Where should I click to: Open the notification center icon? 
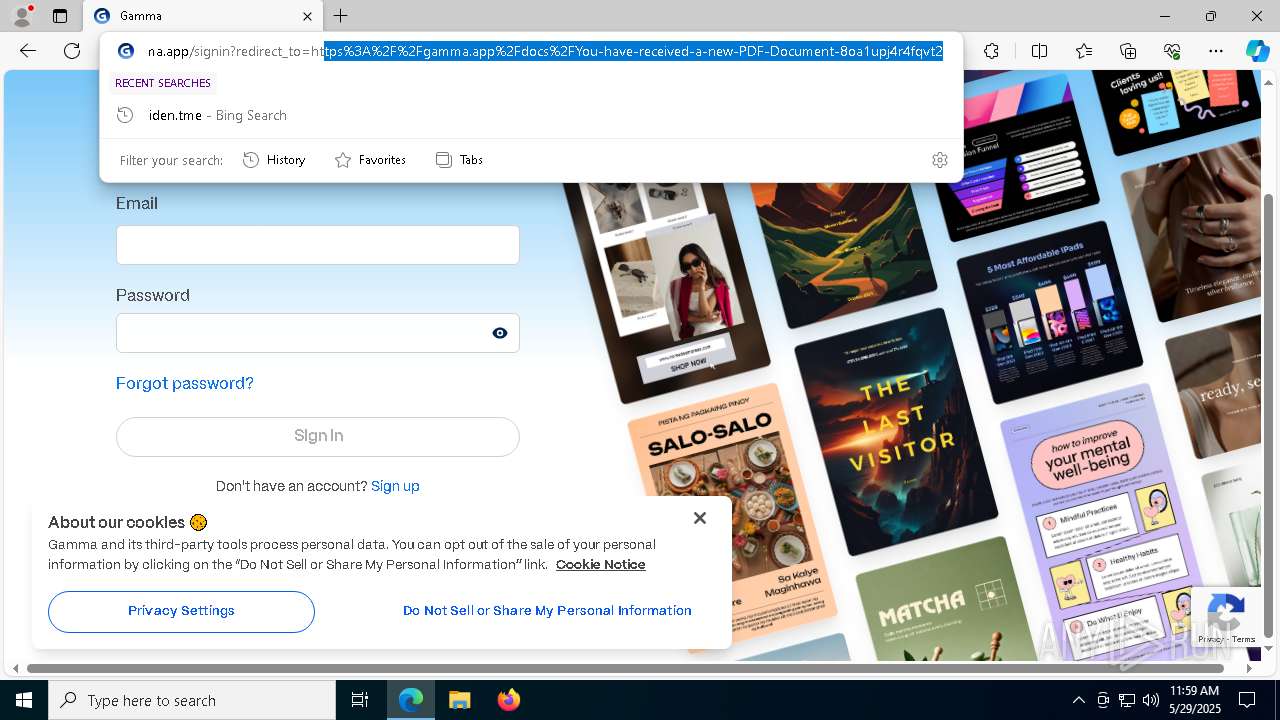point(1247,700)
